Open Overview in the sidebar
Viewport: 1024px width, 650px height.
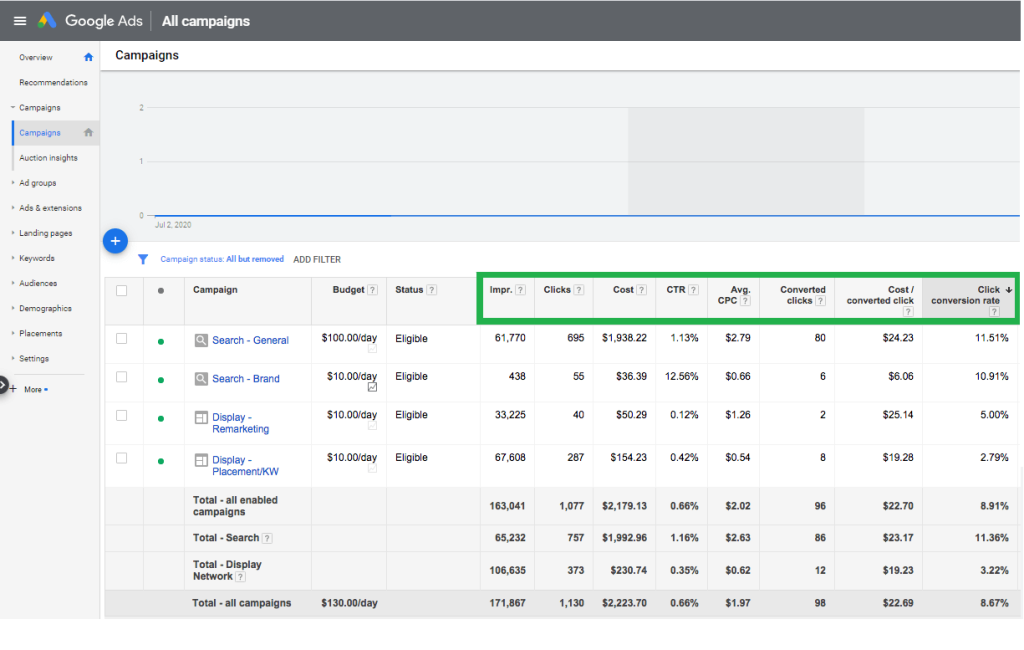(36, 57)
